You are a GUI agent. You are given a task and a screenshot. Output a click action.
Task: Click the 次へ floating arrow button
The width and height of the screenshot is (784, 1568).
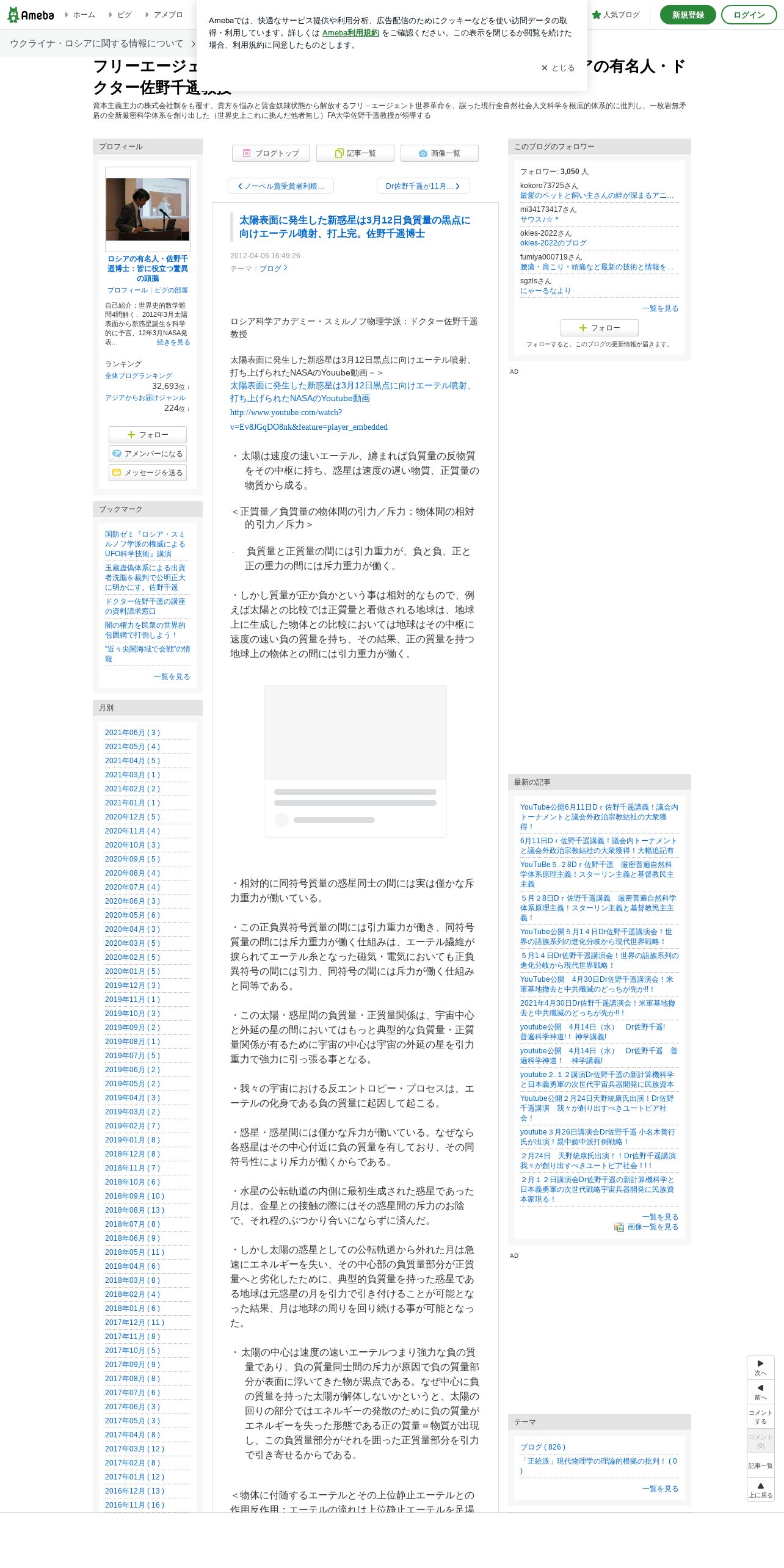[761, 1368]
